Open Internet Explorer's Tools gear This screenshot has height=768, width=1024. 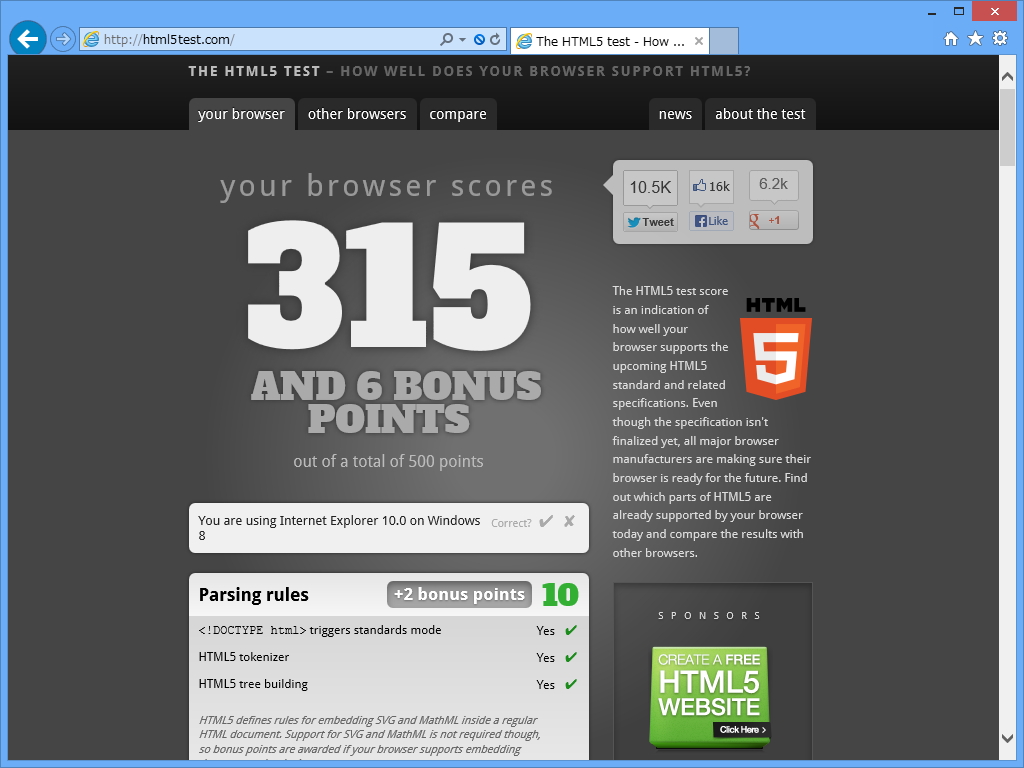tap(998, 36)
